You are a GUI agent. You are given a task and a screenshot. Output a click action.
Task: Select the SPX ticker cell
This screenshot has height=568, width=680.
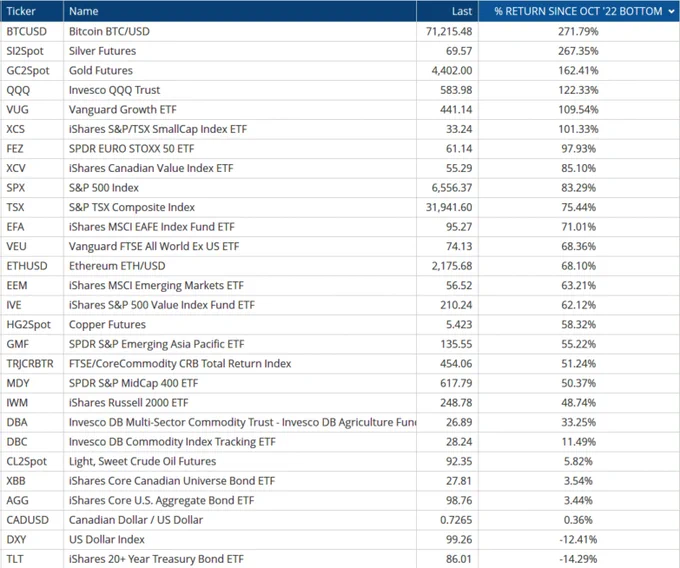(32, 188)
